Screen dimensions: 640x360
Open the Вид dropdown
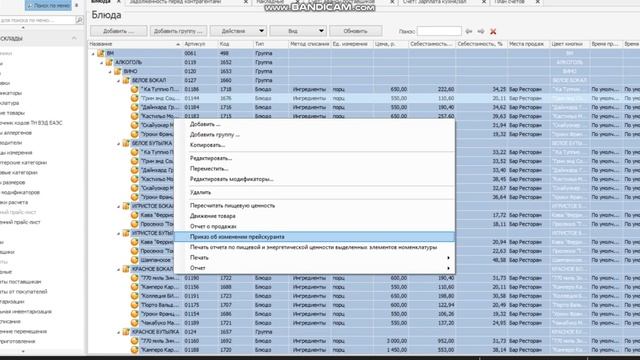pos(298,31)
